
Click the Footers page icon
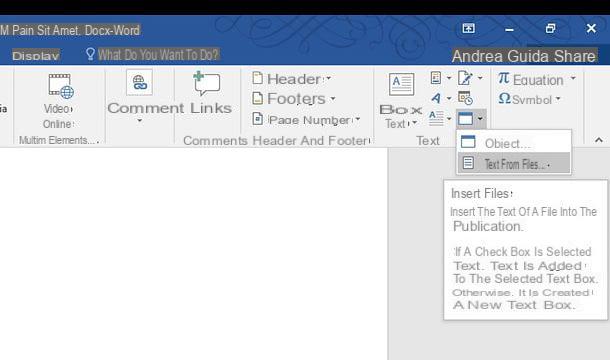tap(257, 98)
